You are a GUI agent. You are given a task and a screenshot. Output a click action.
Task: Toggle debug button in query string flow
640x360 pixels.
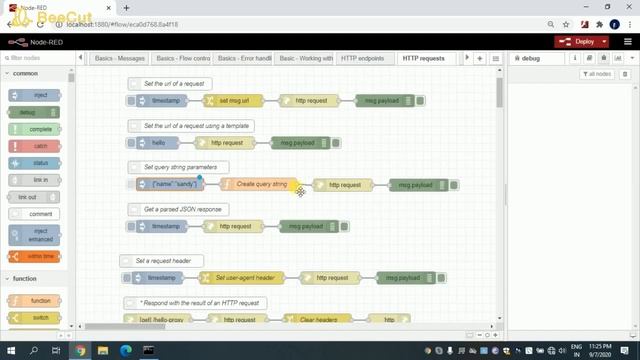[454, 185]
